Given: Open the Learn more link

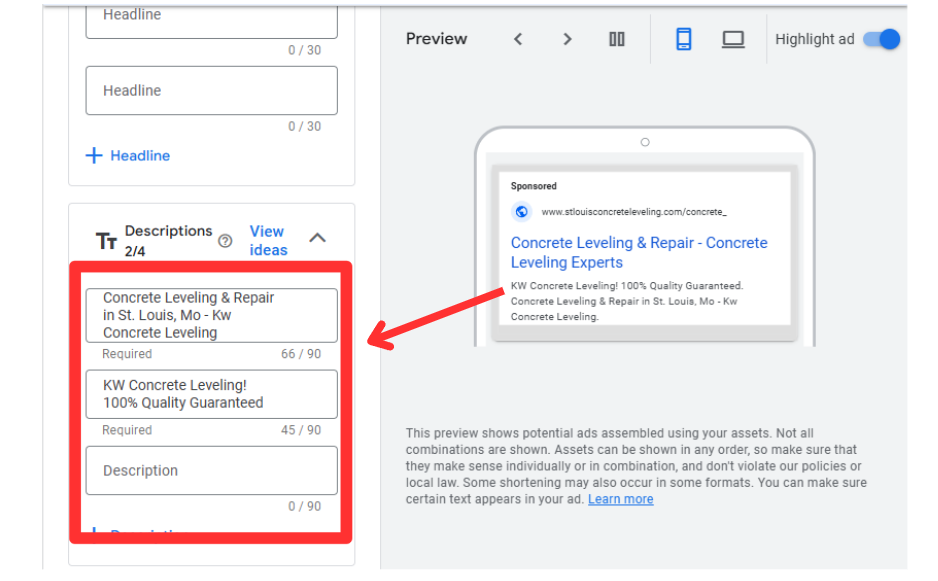Looking at the screenshot, I should pos(620,499).
